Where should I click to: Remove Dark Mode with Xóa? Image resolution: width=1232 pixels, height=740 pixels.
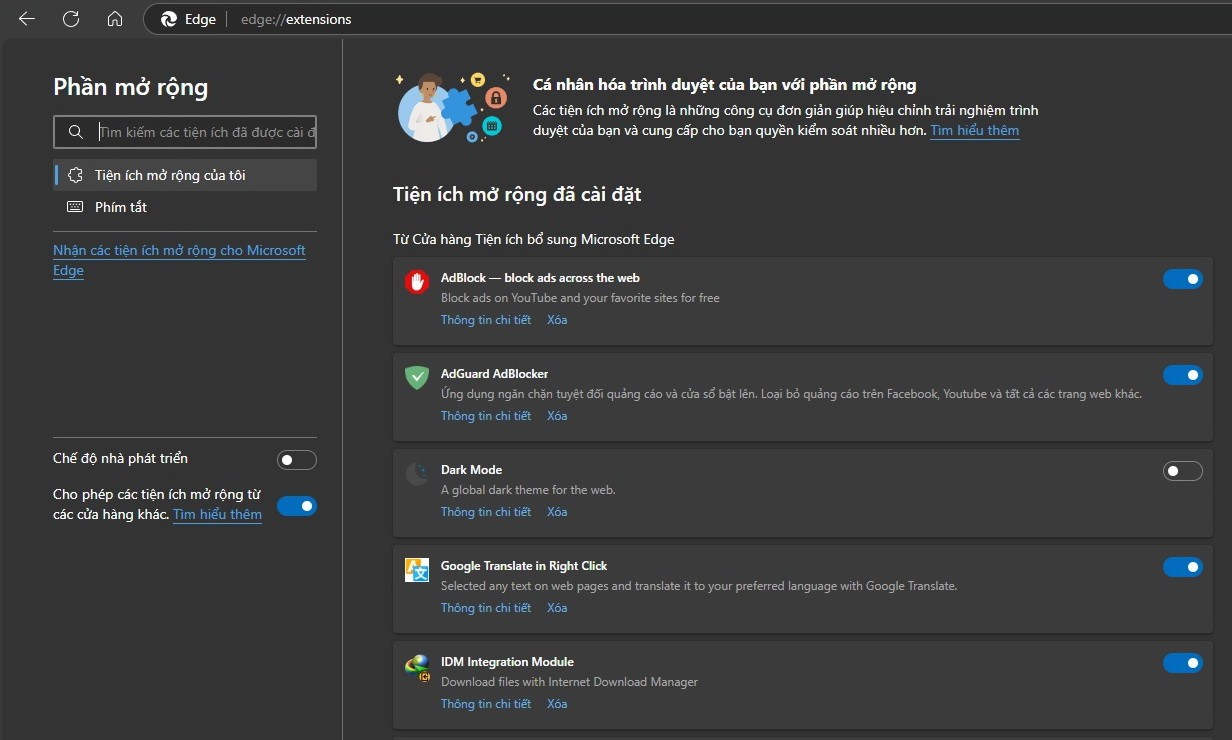(557, 512)
